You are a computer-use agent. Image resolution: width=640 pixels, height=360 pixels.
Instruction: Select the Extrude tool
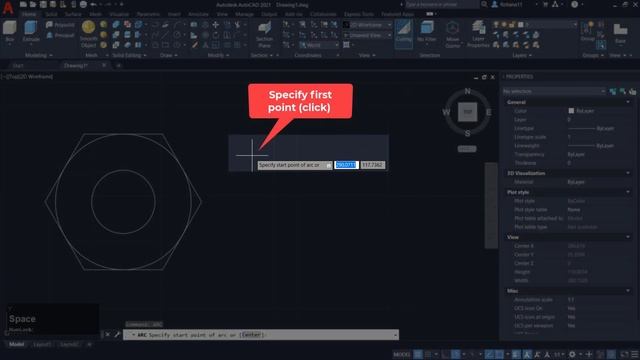[31, 32]
